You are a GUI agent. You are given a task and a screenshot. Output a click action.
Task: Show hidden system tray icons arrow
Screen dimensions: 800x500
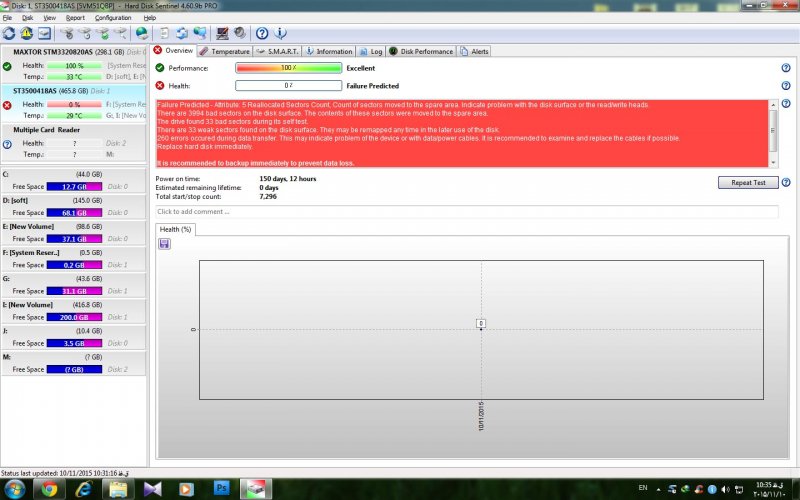tap(658, 489)
